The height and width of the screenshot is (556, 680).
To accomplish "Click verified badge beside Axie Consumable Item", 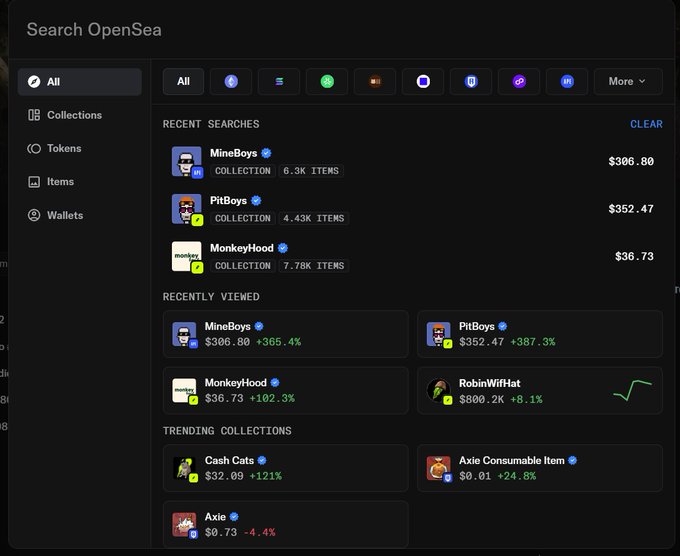I will pos(572,460).
